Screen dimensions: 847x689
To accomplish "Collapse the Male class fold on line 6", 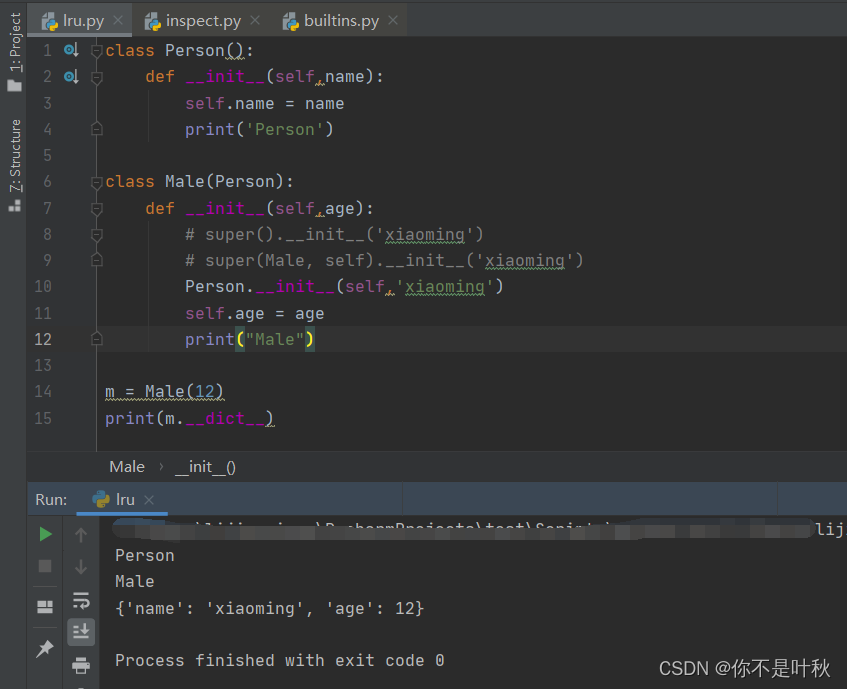I will 97,183.
